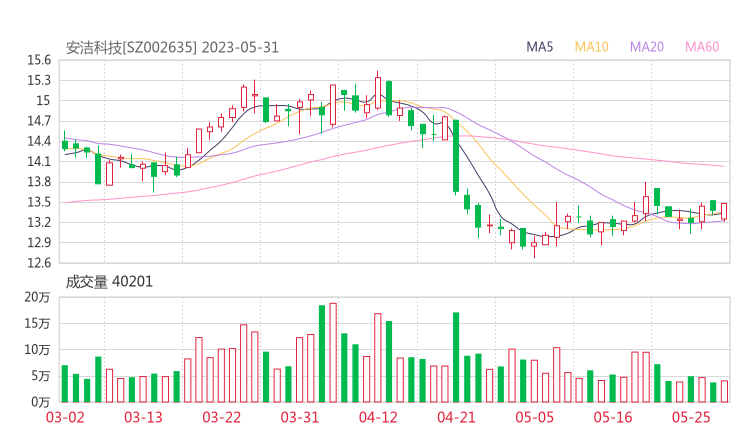
Task: Click the 03-13 date label
Action: pyautogui.click(x=143, y=417)
